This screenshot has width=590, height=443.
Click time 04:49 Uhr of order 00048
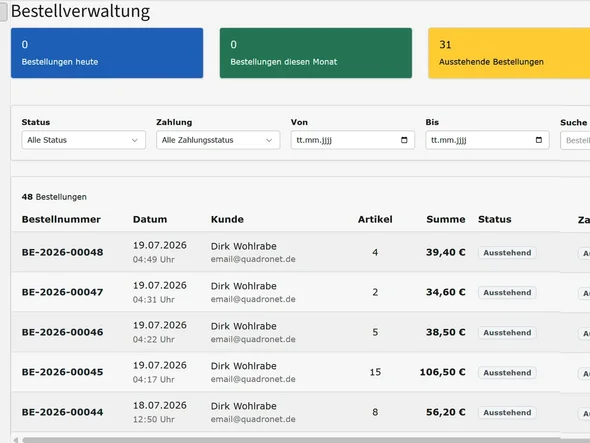coord(154,260)
